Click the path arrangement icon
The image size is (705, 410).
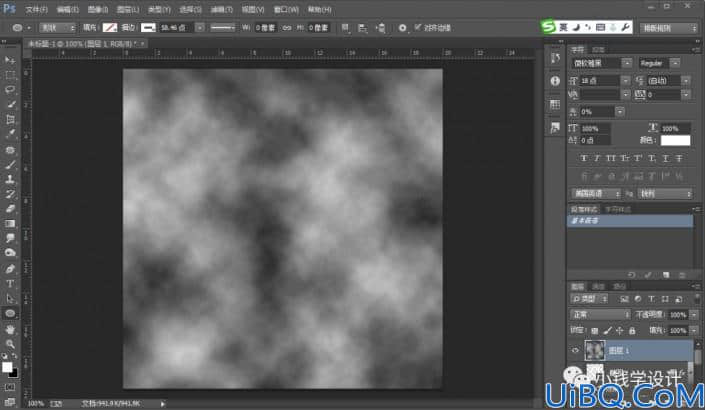click(380, 28)
